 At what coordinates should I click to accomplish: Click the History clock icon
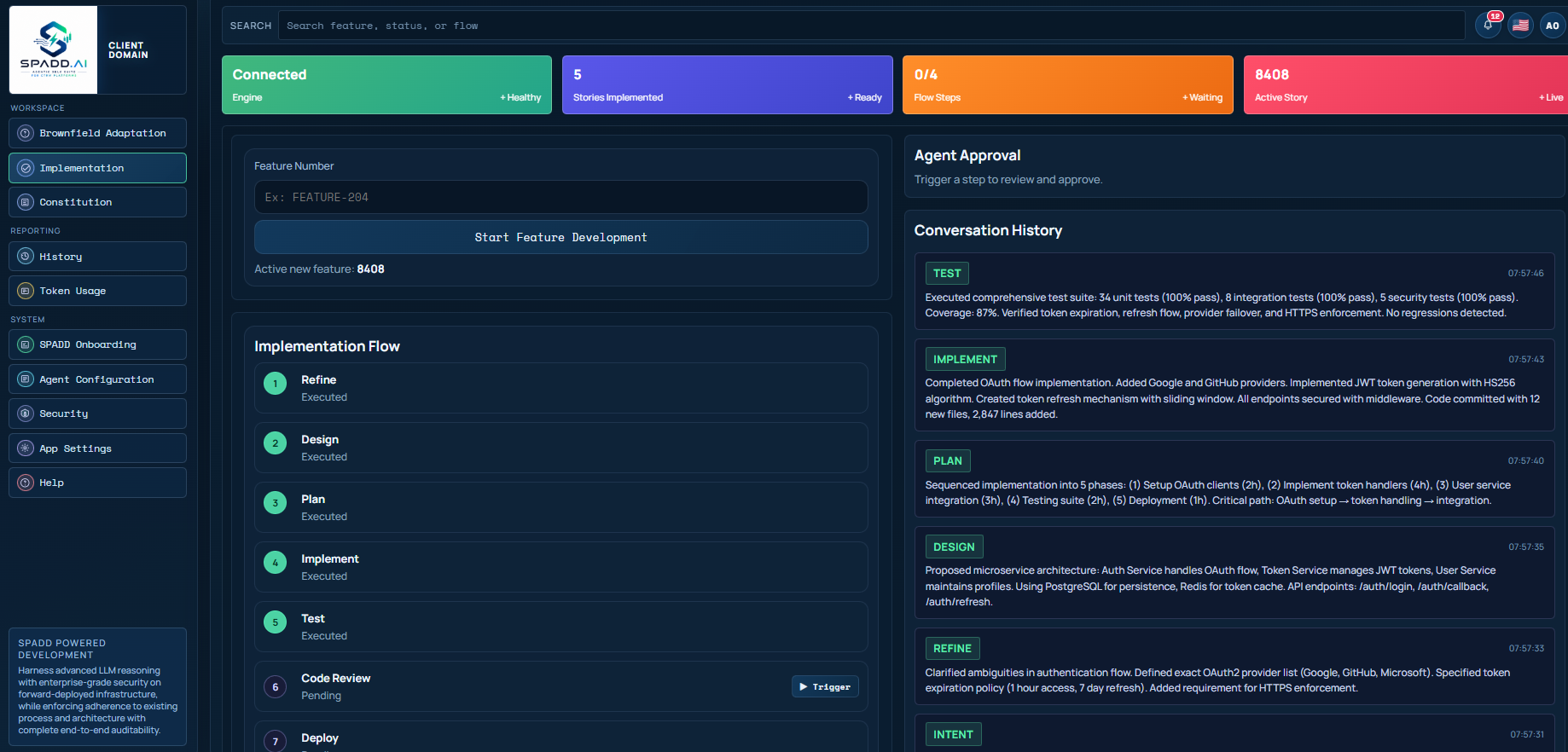point(26,257)
